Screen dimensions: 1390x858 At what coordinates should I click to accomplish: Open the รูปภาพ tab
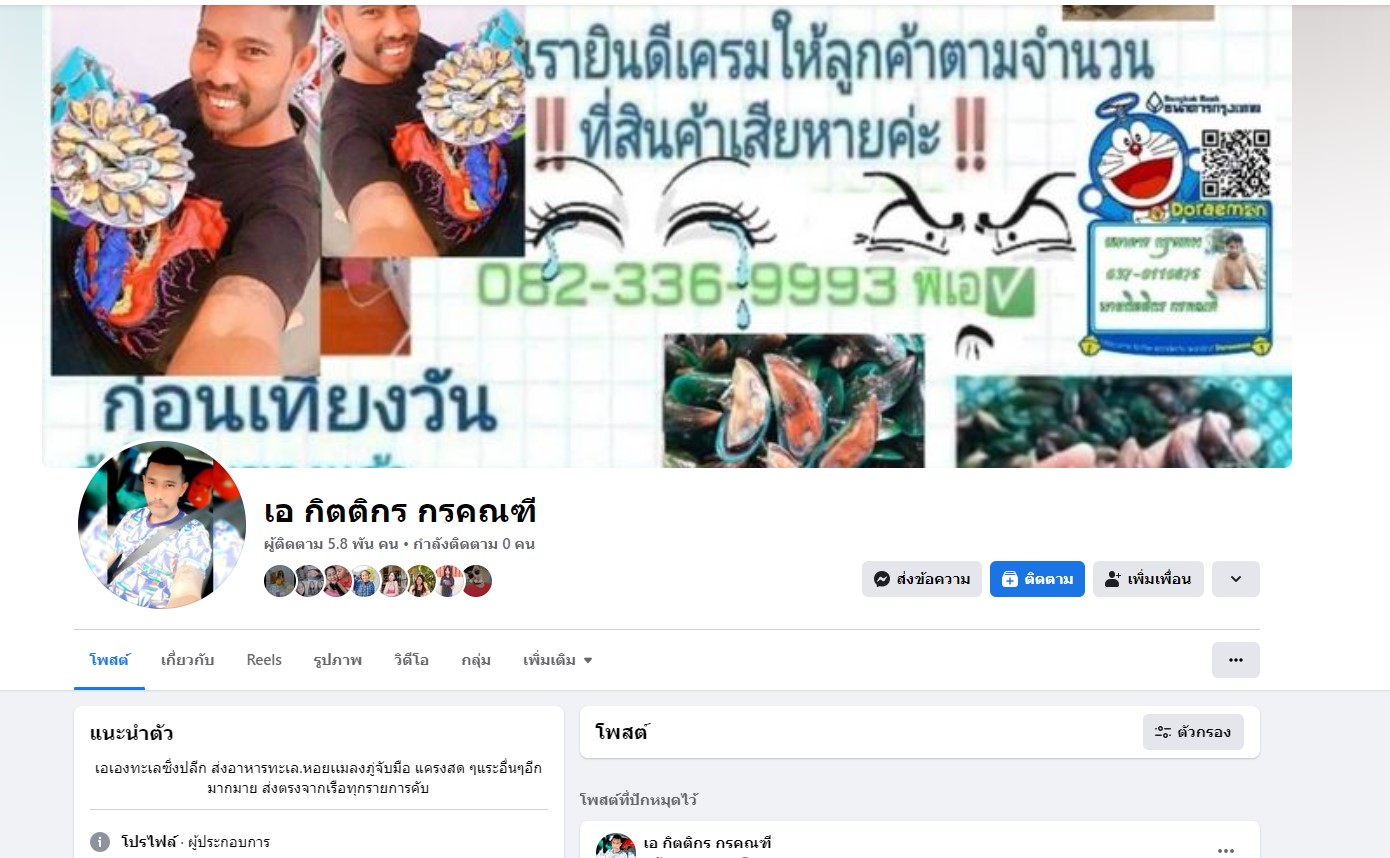click(338, 660)
